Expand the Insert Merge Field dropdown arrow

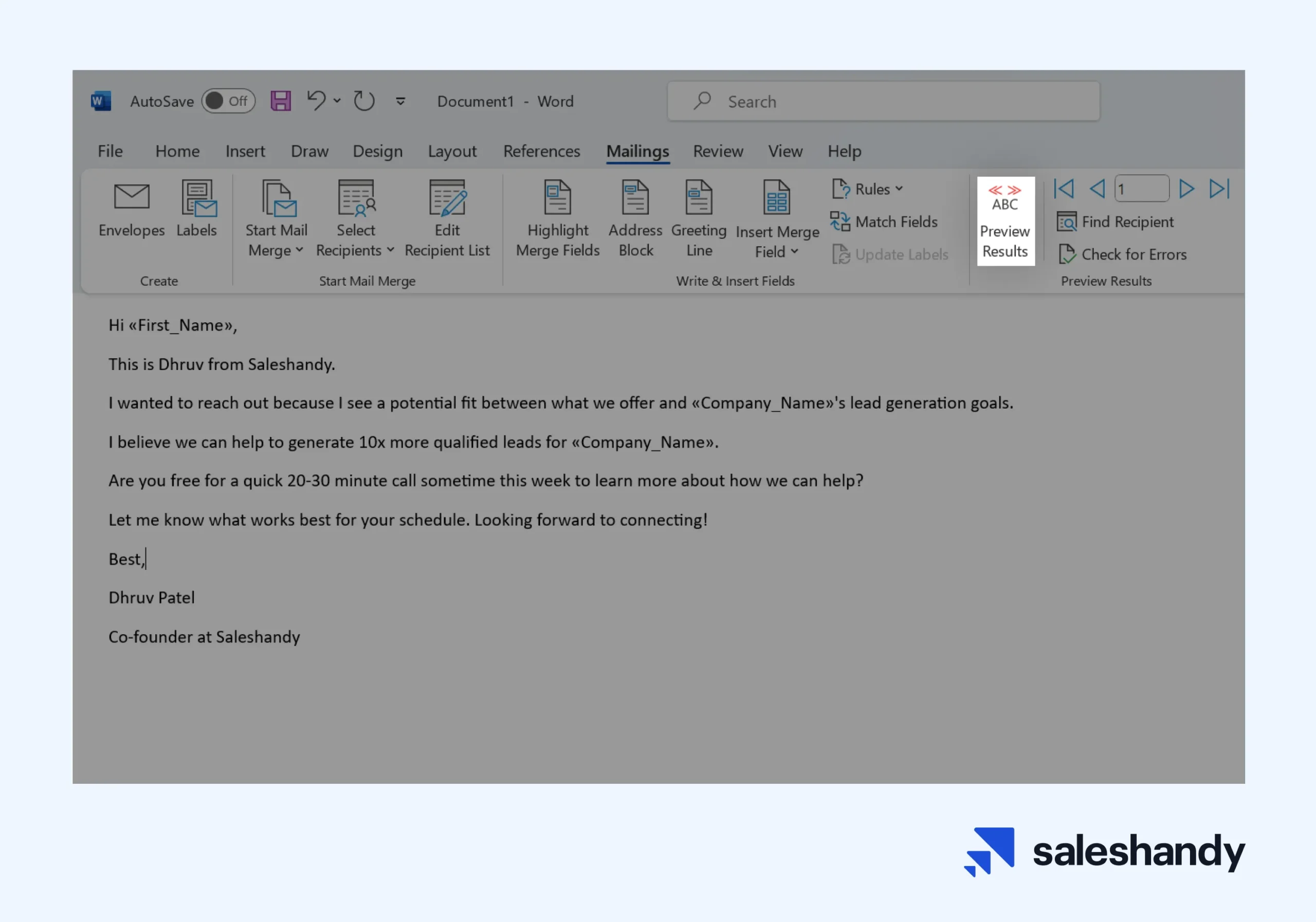(x=794, y=251)
